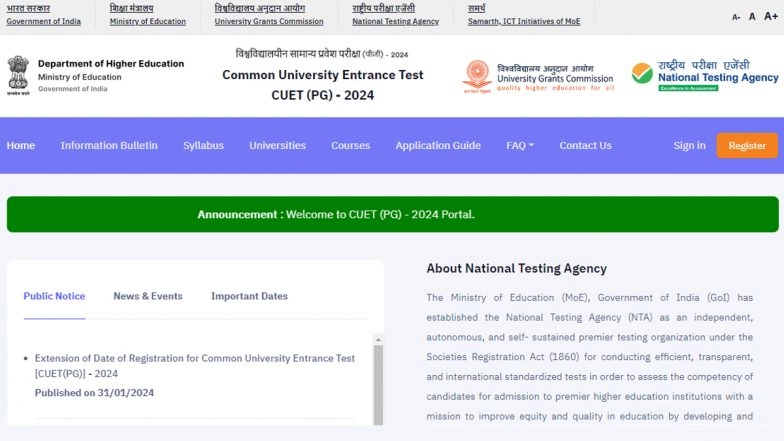This screenshot has height=441, width=784.
Task: Click the Hindi label भारत सरकार
Action: (x=28, y=8)
